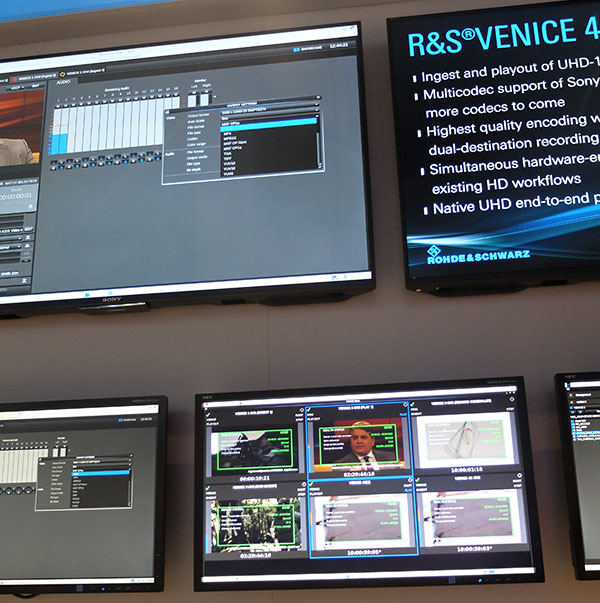600x603 pixels.
Task: Click SHOWCASE icon on Sony monitor header
Action: (x=297, y=50)
